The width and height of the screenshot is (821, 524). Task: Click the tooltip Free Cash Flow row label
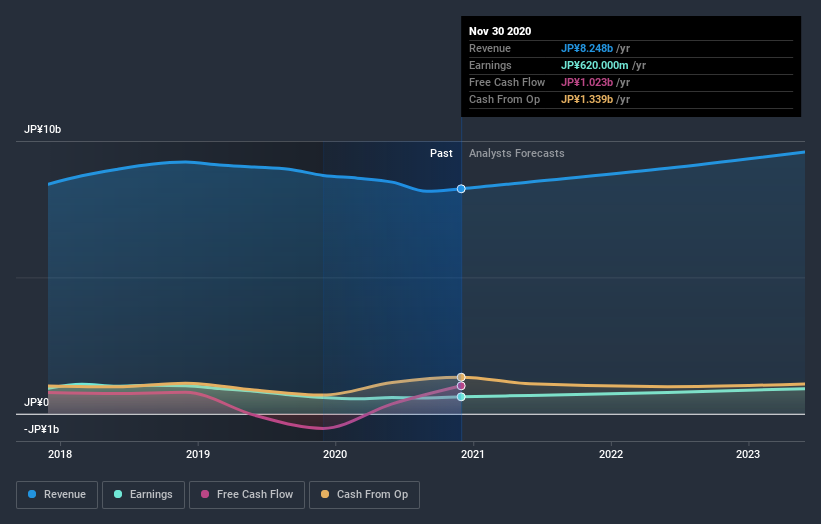pos(507,82)
